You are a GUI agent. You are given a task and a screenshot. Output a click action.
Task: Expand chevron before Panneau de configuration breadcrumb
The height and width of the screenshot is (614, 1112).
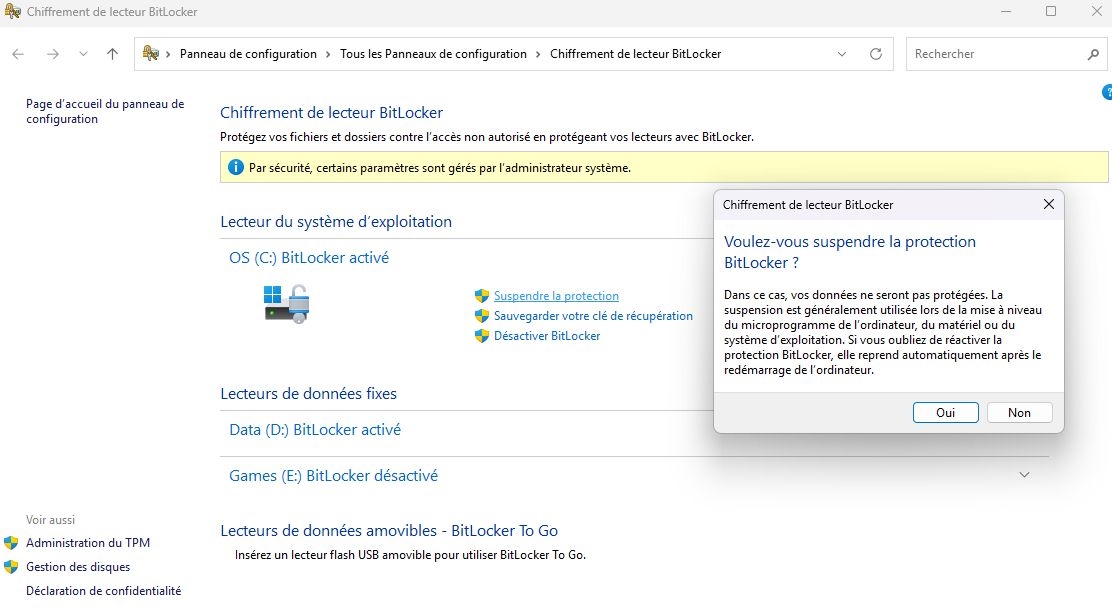coord(168,55)
